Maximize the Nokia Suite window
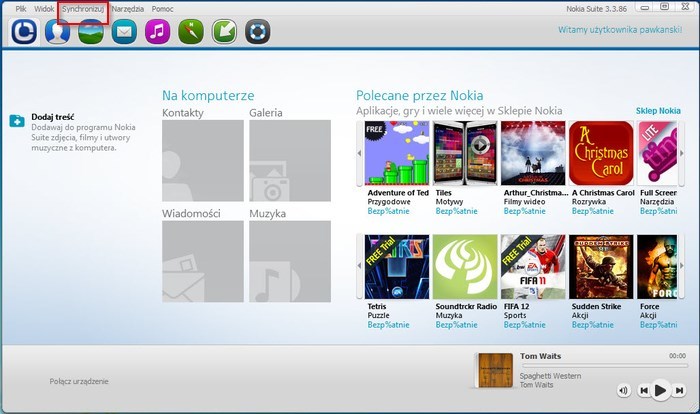 664,7
